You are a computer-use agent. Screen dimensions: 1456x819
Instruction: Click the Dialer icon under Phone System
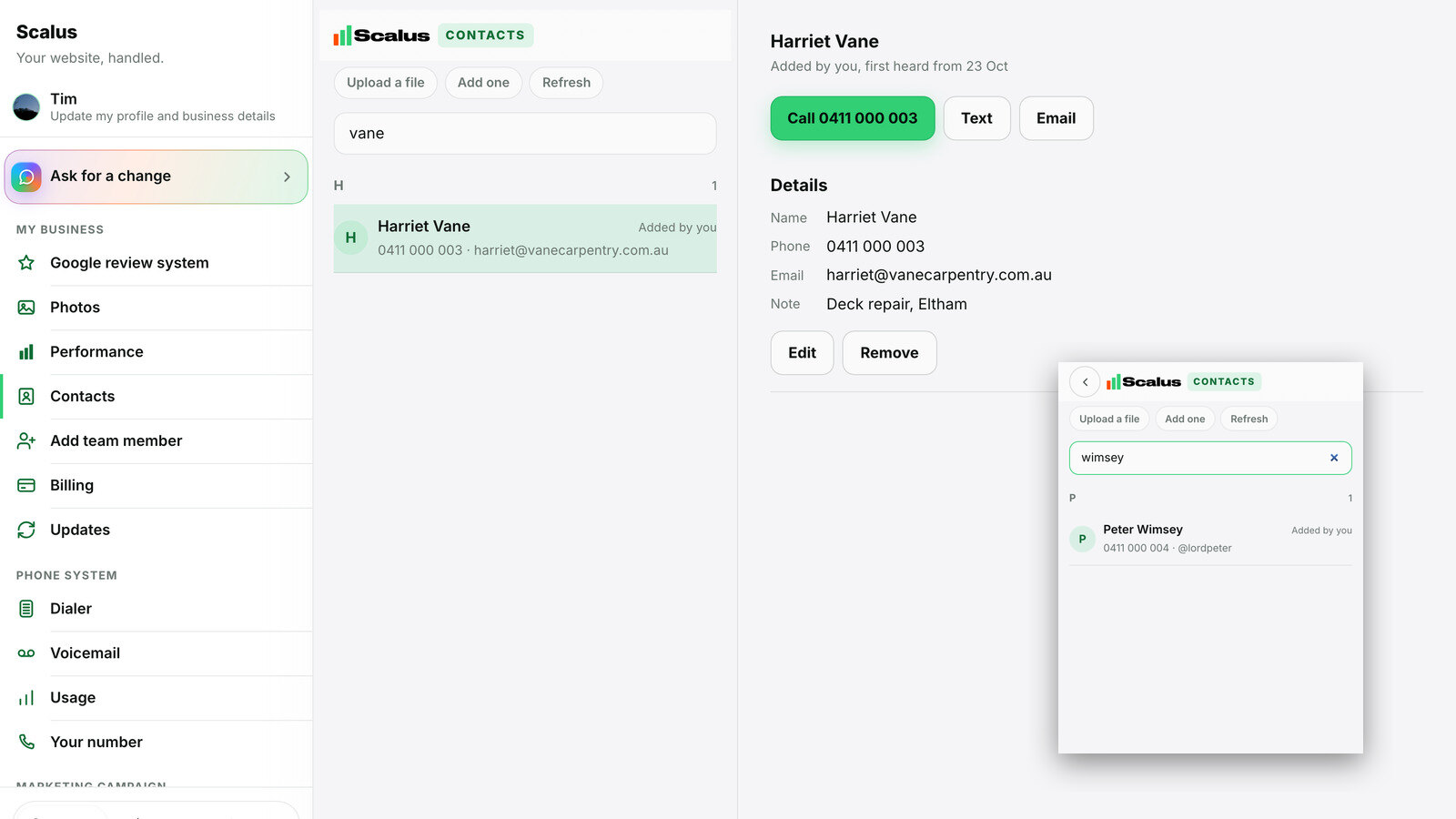click(x=26, y=609)
